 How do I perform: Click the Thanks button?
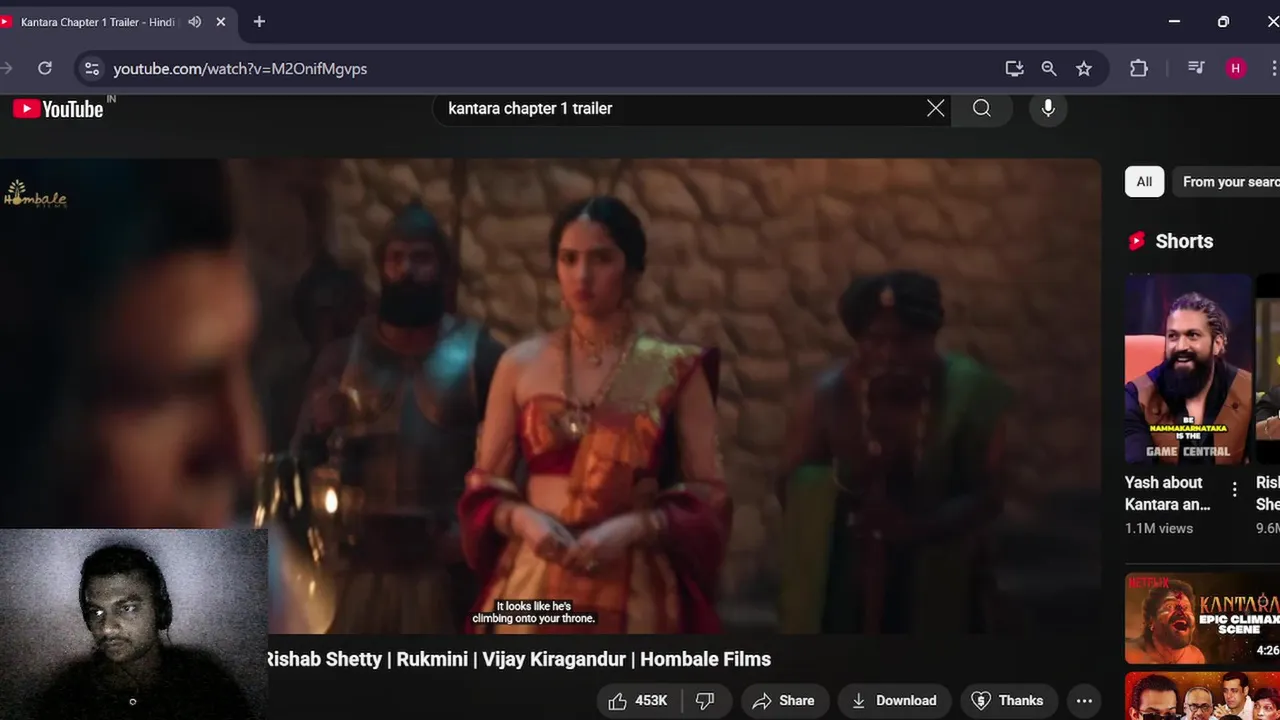pyautogui.click(x=1007, y=701)
